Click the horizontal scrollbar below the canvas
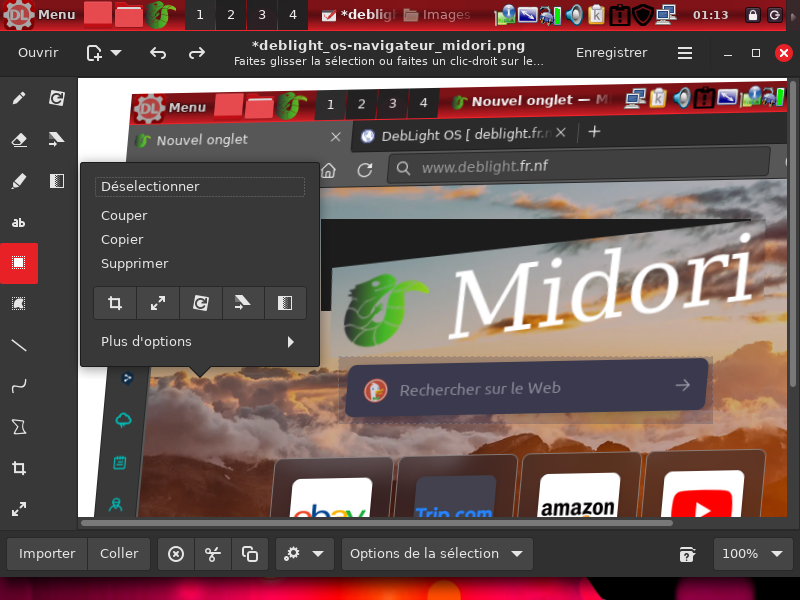The width and height of the screenshot is (800, 600). [376, 522]
